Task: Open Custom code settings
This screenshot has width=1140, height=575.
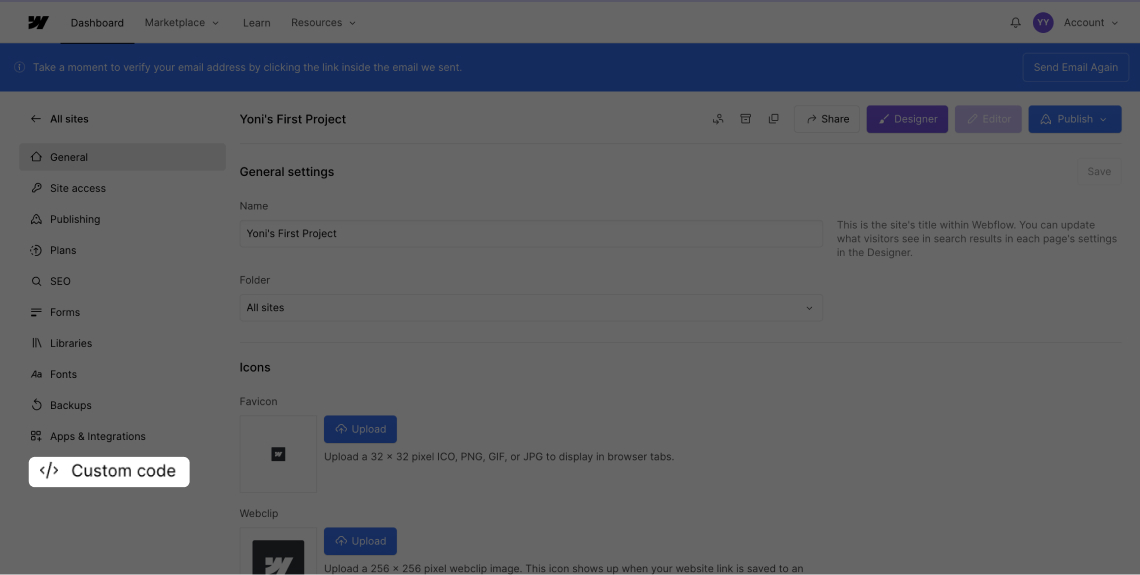Action: pos(108,471)
